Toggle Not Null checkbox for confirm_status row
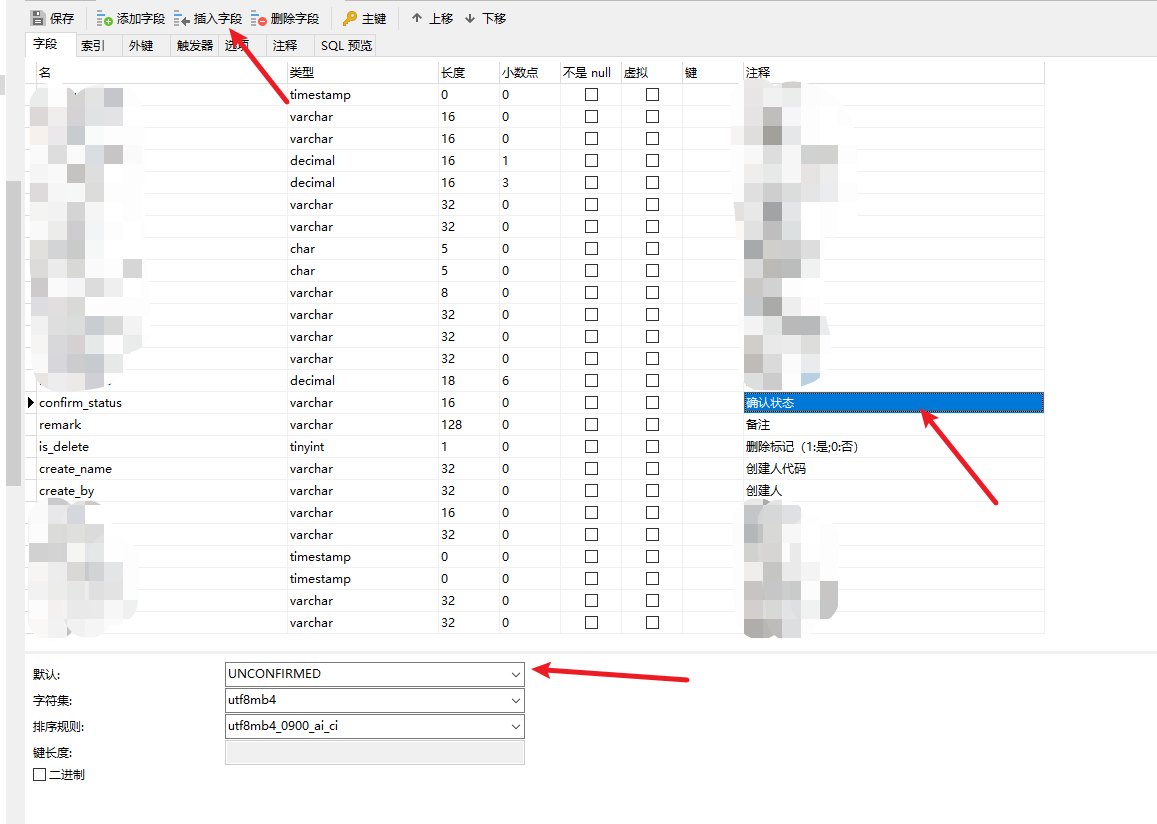The width and height of the screenshot is (1157, 824). click(x=591, y=402)
